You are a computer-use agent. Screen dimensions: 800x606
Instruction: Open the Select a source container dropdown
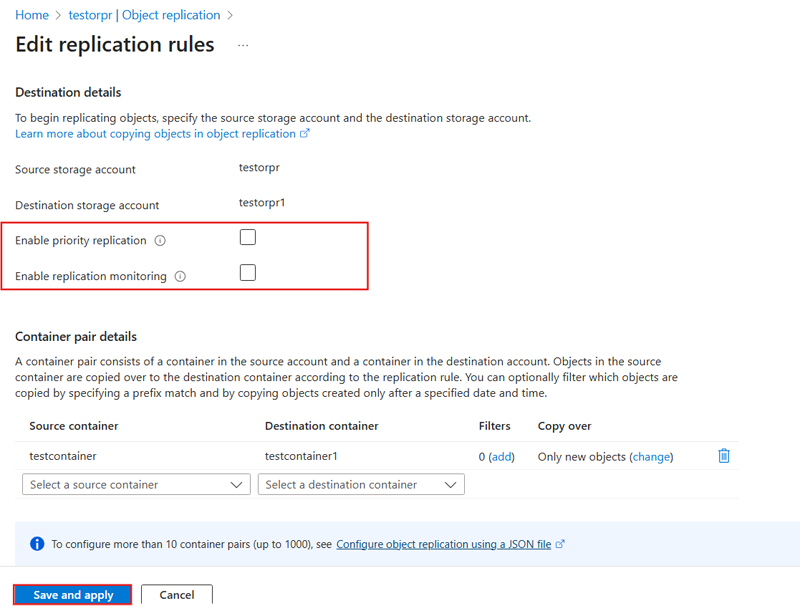click(136, 485)
